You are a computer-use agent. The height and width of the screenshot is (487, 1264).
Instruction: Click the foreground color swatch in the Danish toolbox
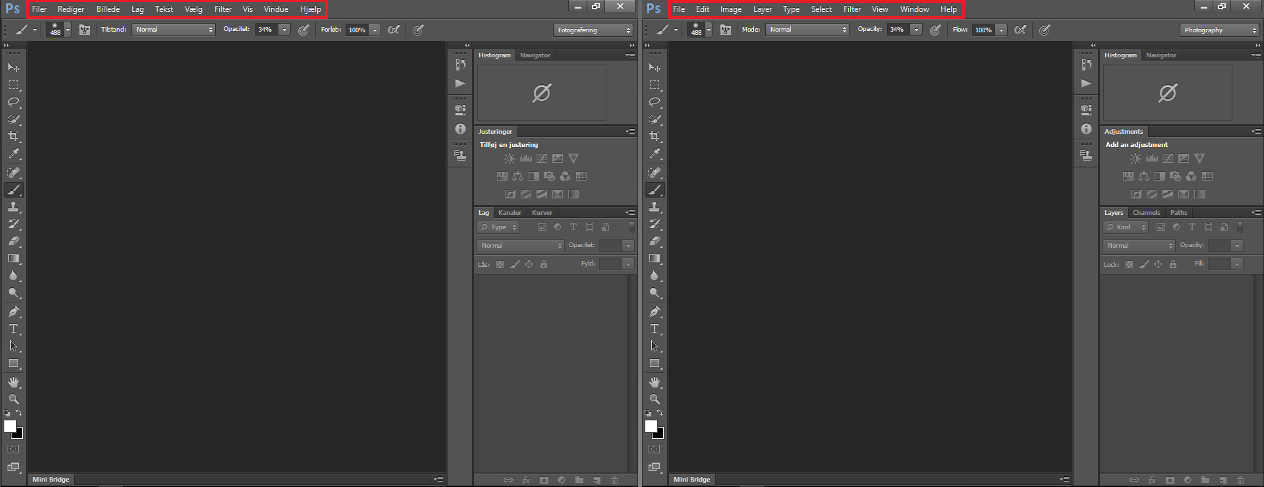(x=10, y=426)
